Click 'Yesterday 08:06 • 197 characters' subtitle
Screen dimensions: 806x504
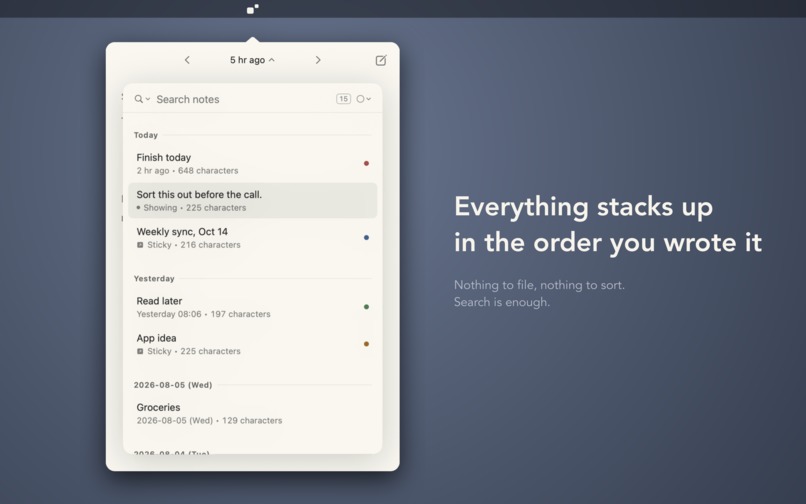click(204, 314)
